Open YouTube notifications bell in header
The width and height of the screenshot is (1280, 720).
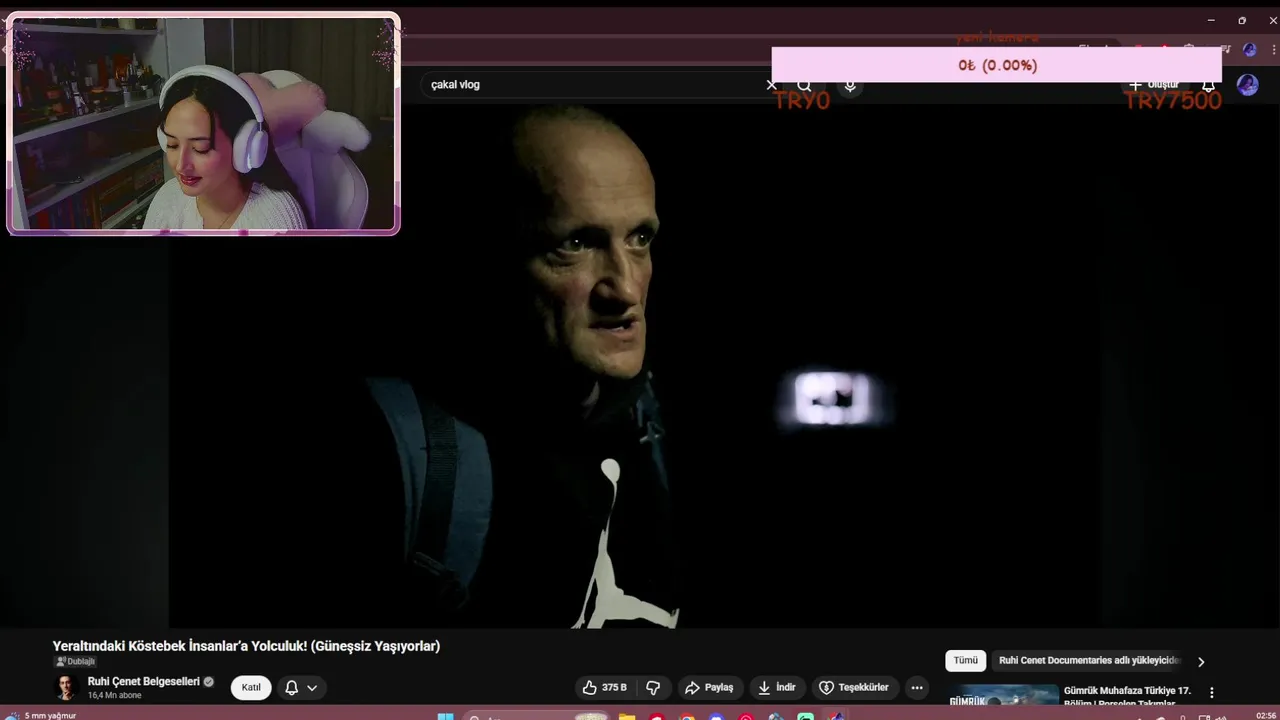pos(1208,86)
